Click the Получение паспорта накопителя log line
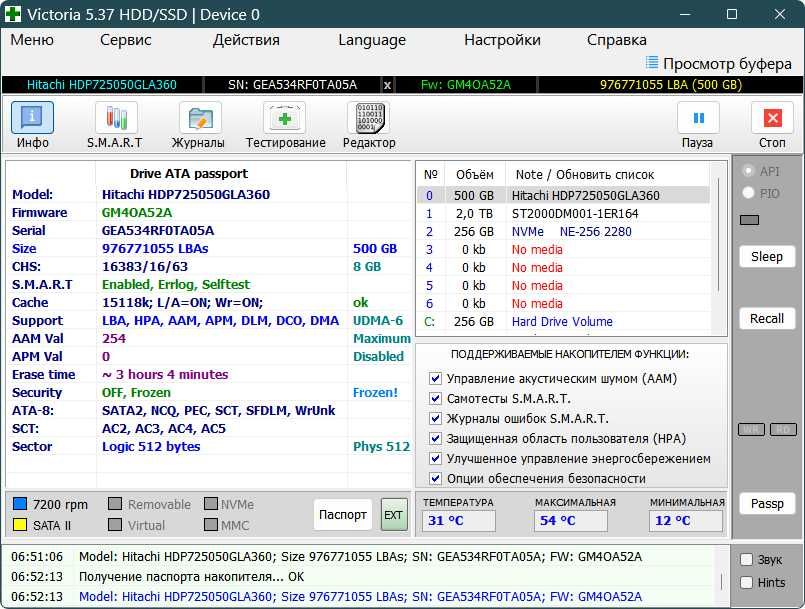 pyautogui.click(x=191, y=577)
